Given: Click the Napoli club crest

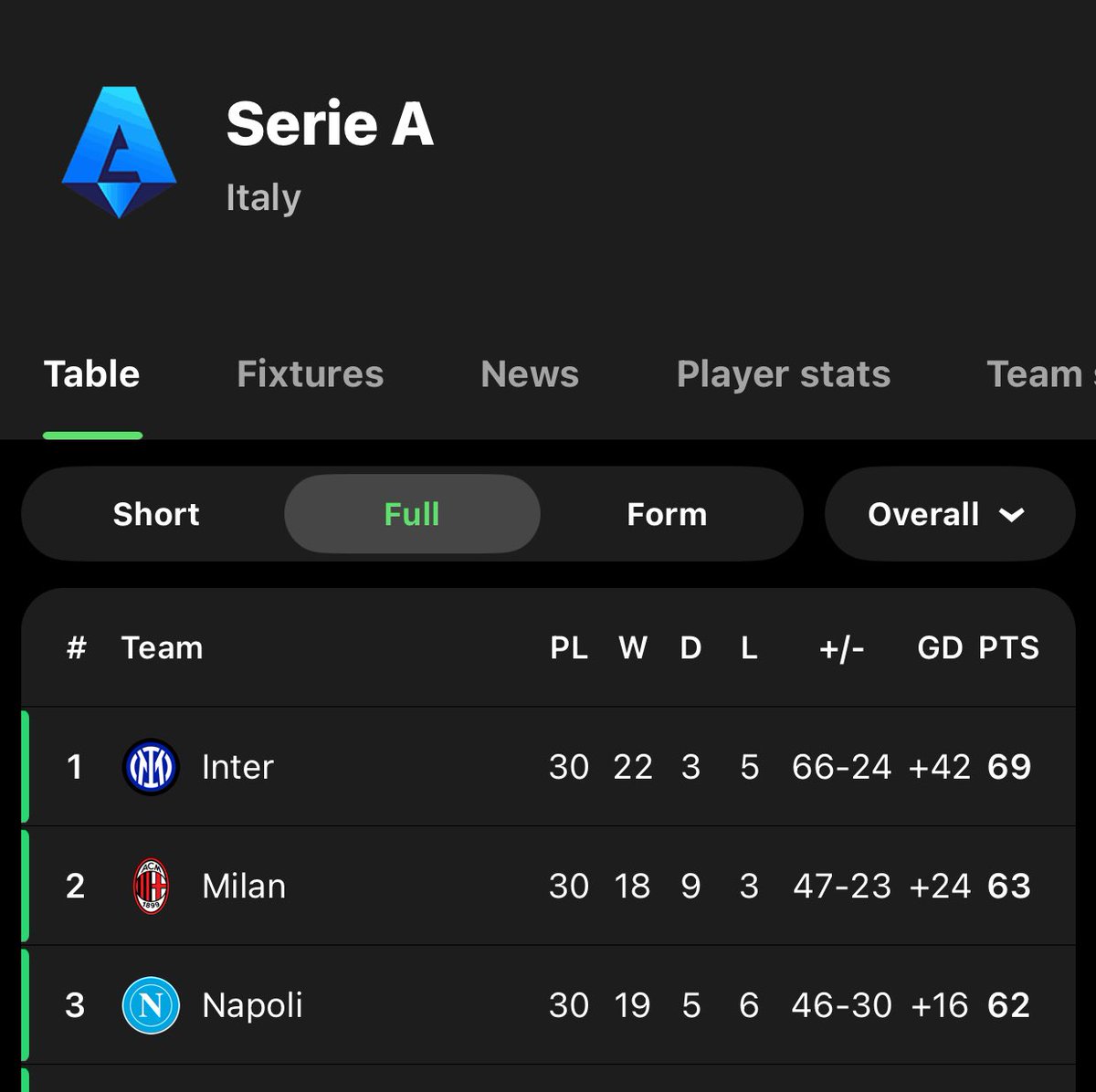Looking at the screenshot, I should pos(151,1005).
